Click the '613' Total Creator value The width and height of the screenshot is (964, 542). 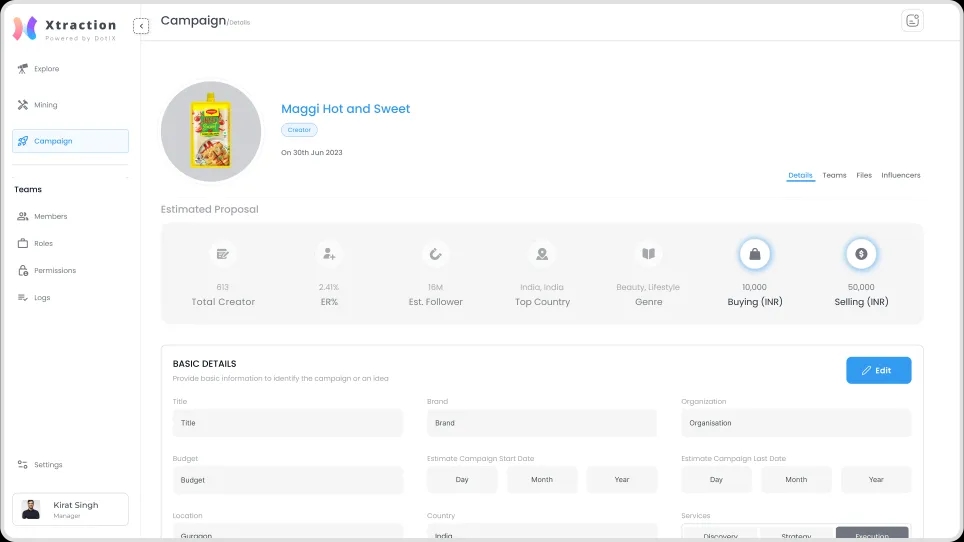coord(223,288)
